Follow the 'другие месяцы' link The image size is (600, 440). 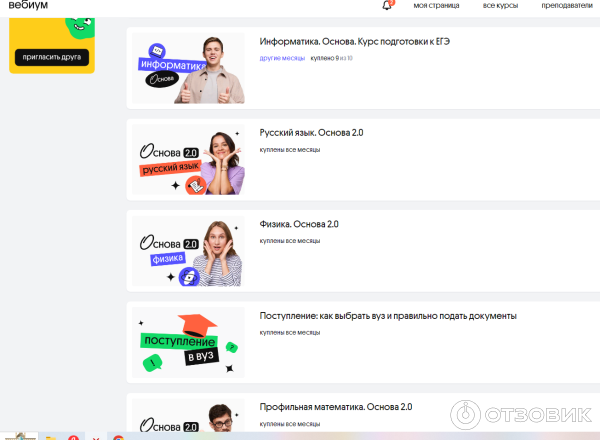point(282,59)
